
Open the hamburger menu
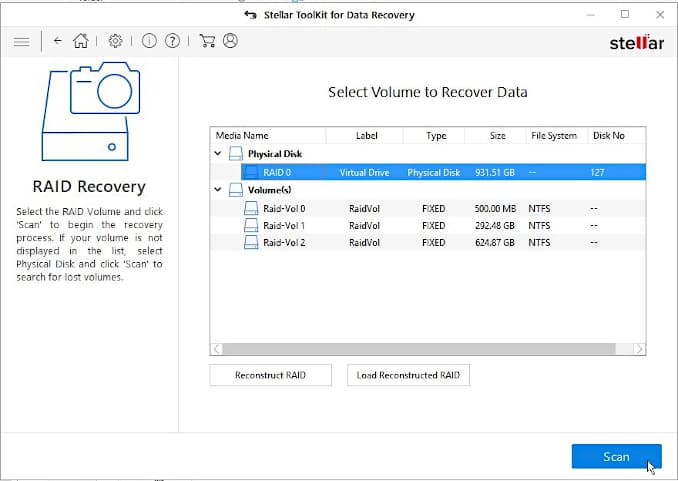22,42
